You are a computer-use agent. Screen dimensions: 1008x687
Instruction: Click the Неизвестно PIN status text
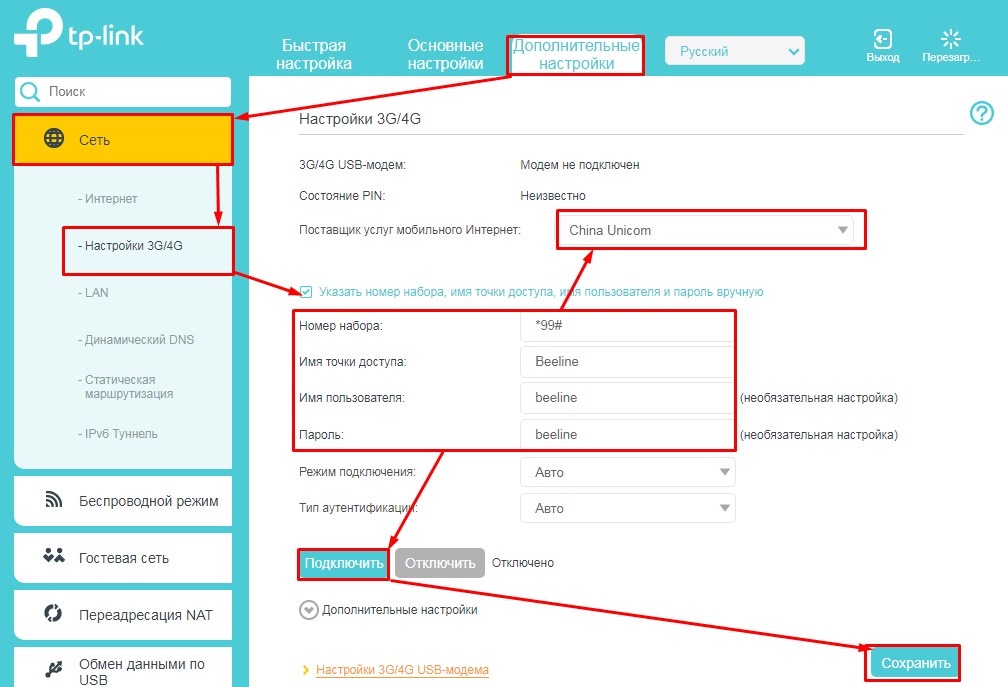(x=552, y=195)
